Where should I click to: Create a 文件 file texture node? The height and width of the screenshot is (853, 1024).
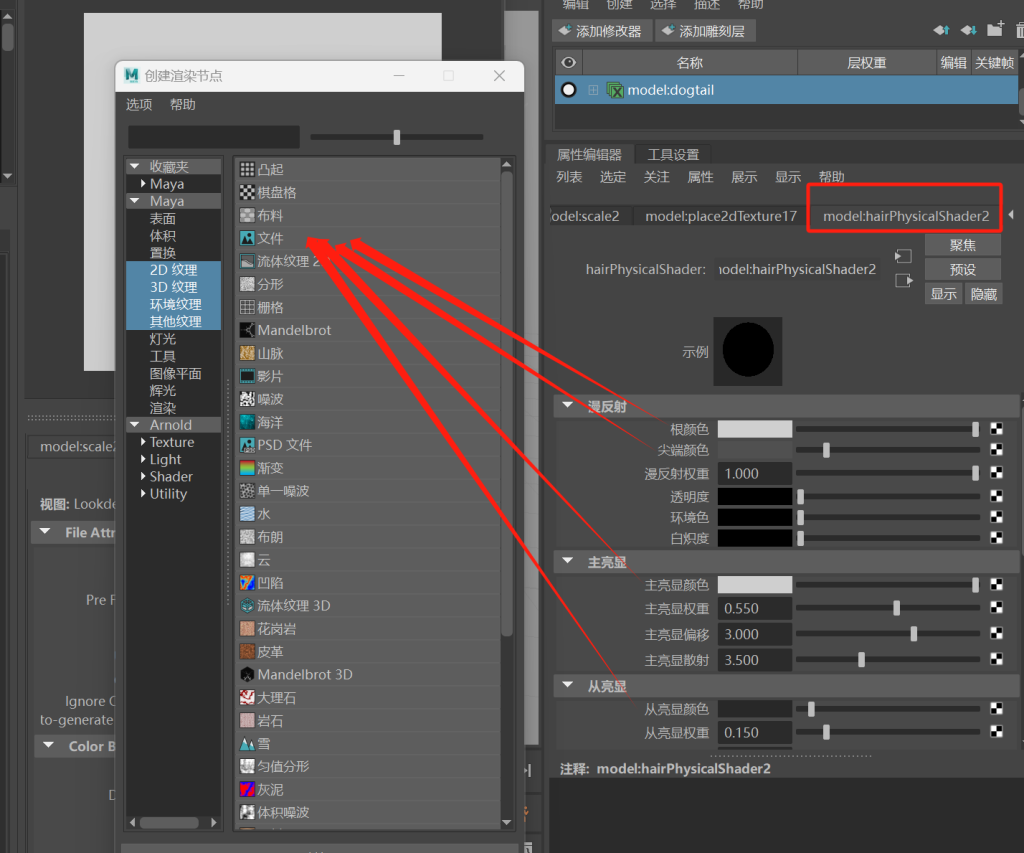click(x=368, y=238)
